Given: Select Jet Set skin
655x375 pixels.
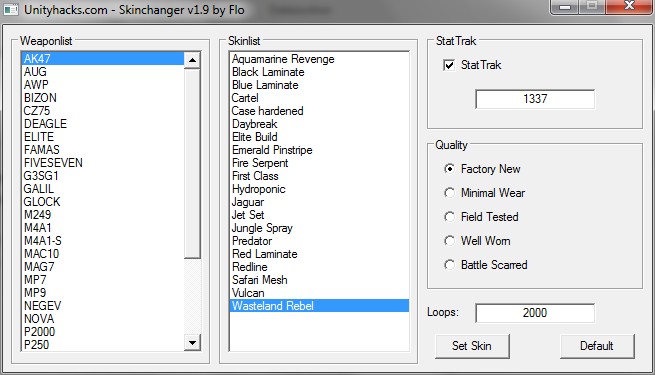Looking at the screenshot, I should 319,215.
